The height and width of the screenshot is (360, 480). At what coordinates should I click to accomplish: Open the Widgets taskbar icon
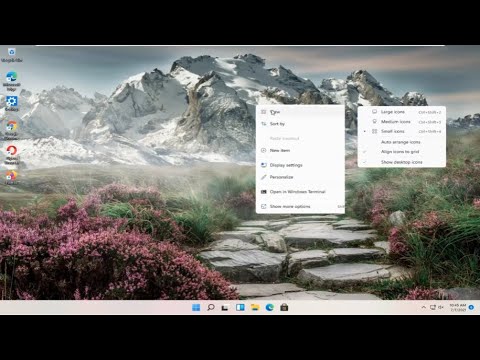[240, 307]
